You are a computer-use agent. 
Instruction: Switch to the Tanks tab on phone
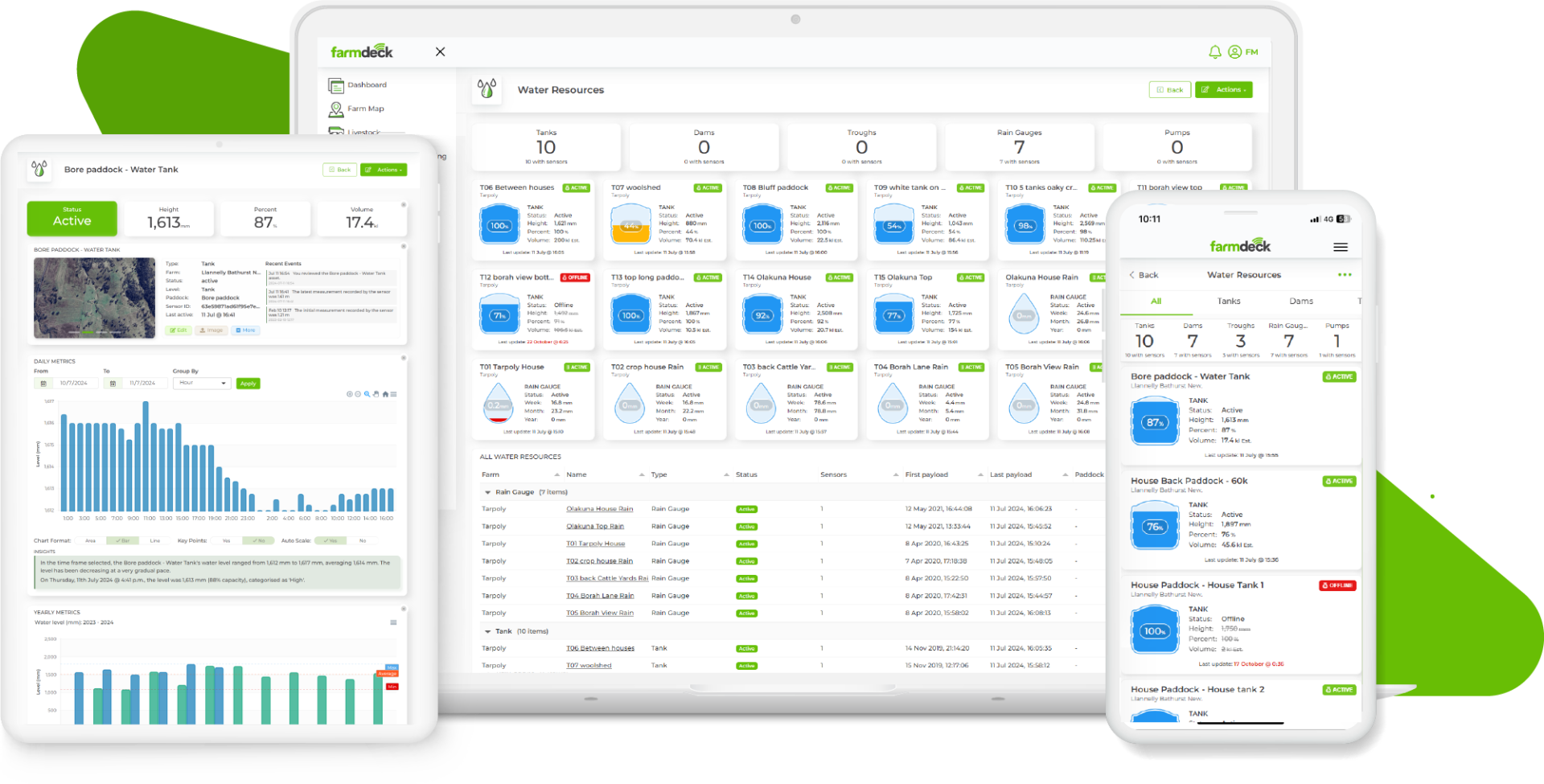[1228, 302]
